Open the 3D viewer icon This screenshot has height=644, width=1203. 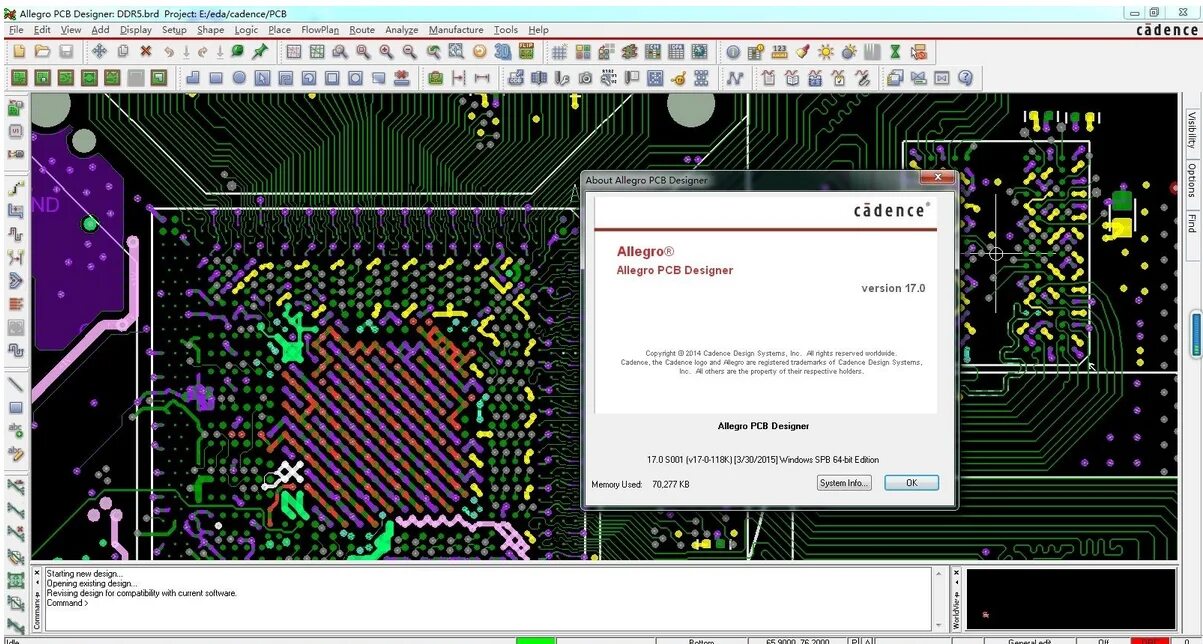503,51
